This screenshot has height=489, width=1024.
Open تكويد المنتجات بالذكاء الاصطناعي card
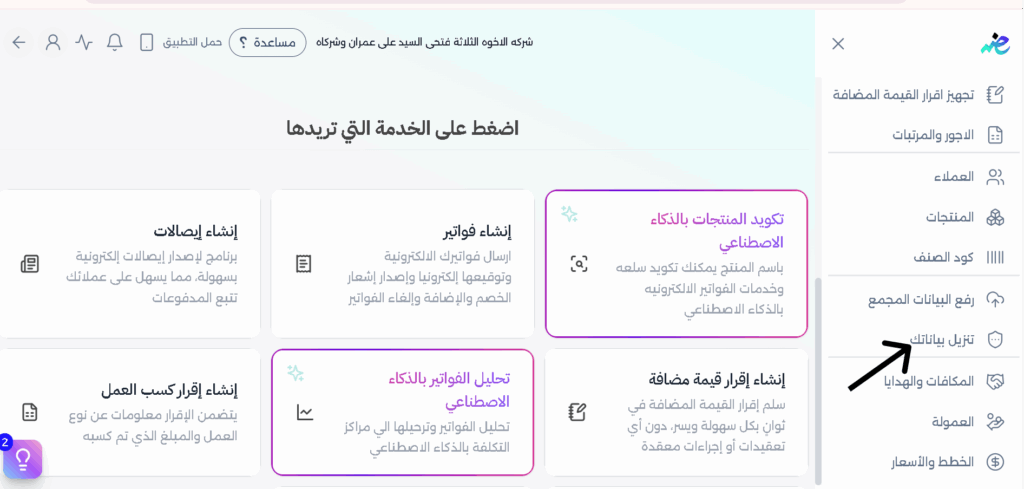coord(677,264)
